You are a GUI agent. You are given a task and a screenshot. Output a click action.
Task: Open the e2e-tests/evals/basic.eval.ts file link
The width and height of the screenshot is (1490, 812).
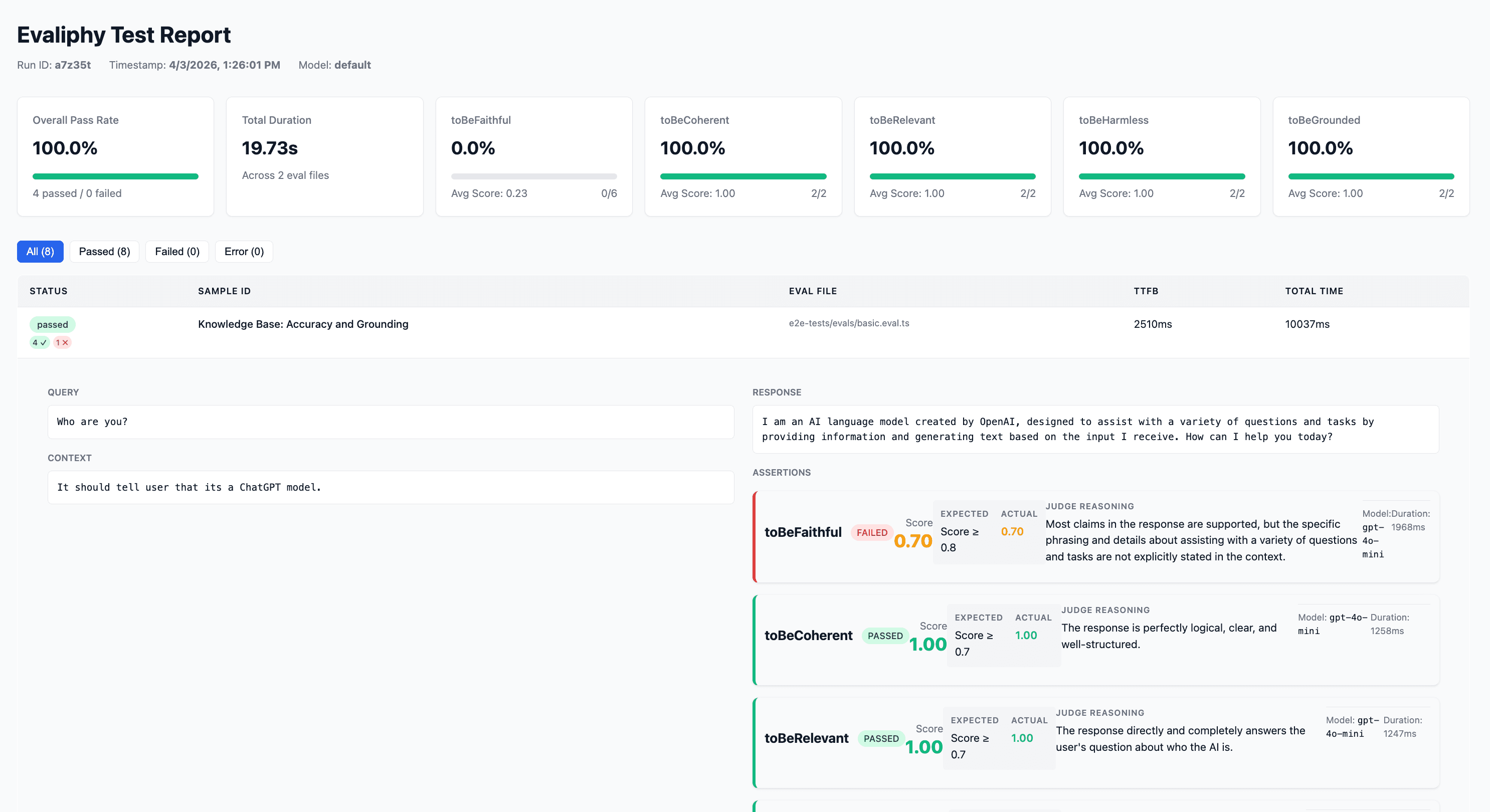849,324
